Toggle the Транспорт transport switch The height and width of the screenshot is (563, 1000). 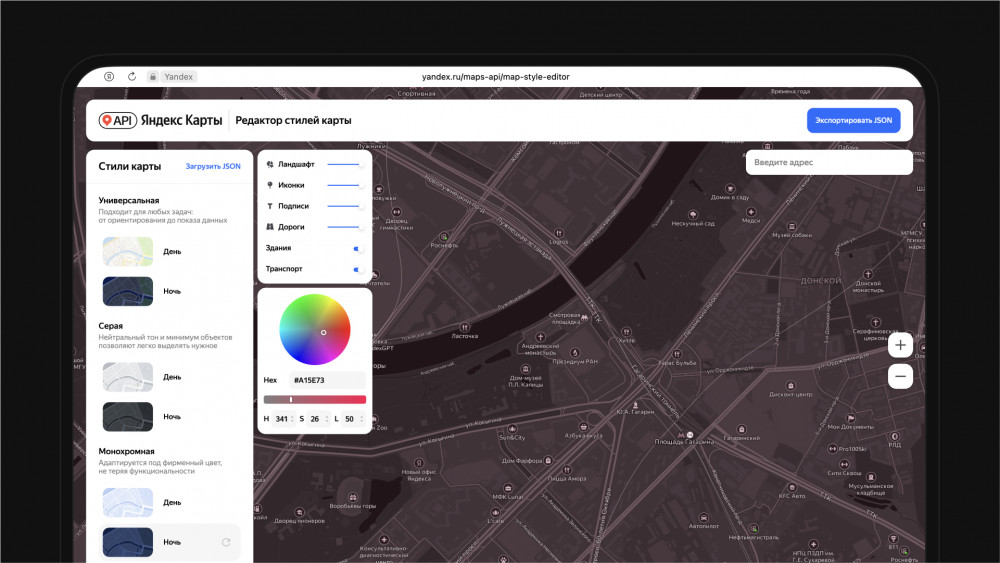point(357,269)
